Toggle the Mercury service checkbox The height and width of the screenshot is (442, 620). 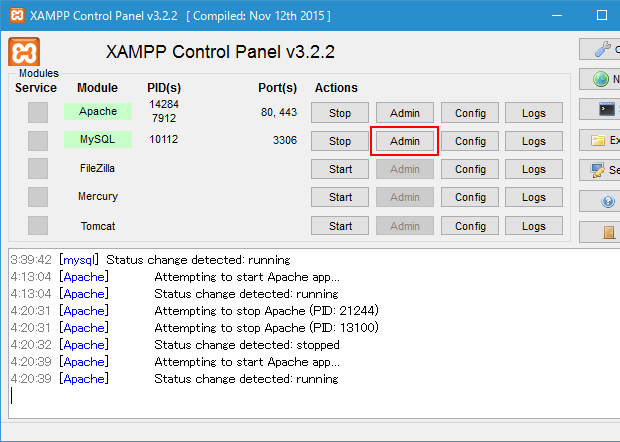tap(38, 197)
